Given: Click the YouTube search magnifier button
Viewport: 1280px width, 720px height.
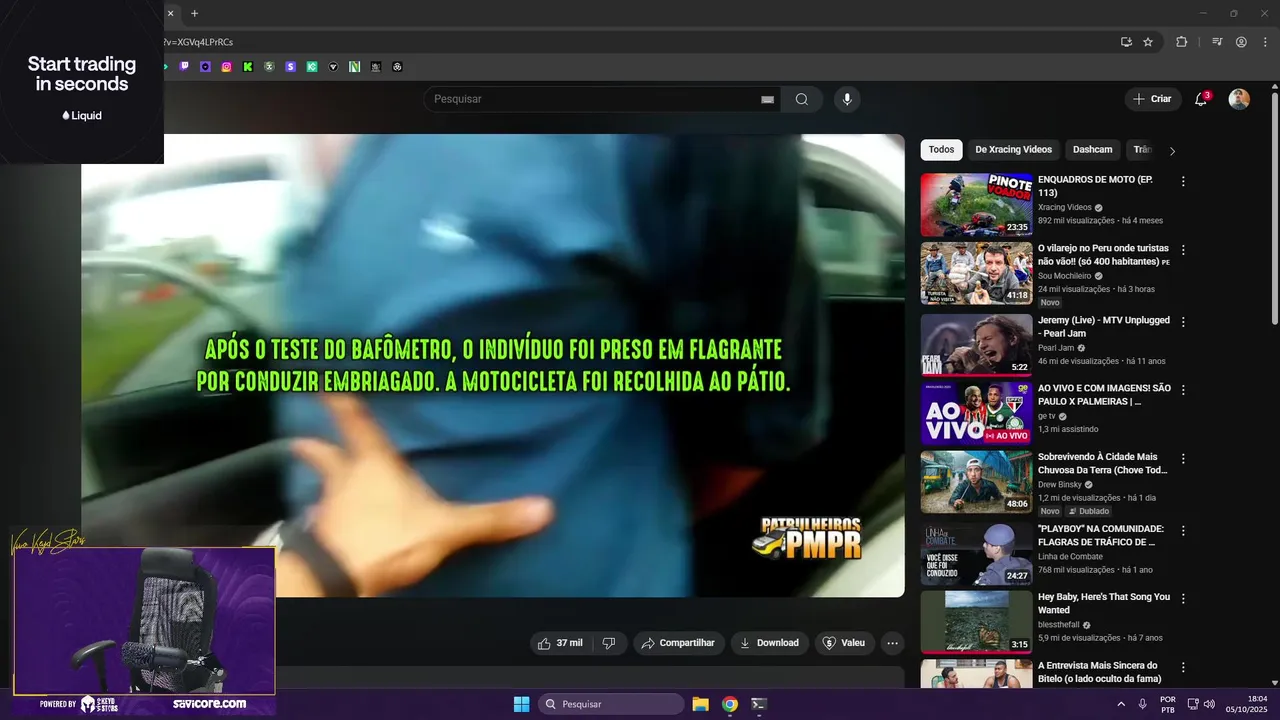Looking at the screenshot, I should [802, 99].
